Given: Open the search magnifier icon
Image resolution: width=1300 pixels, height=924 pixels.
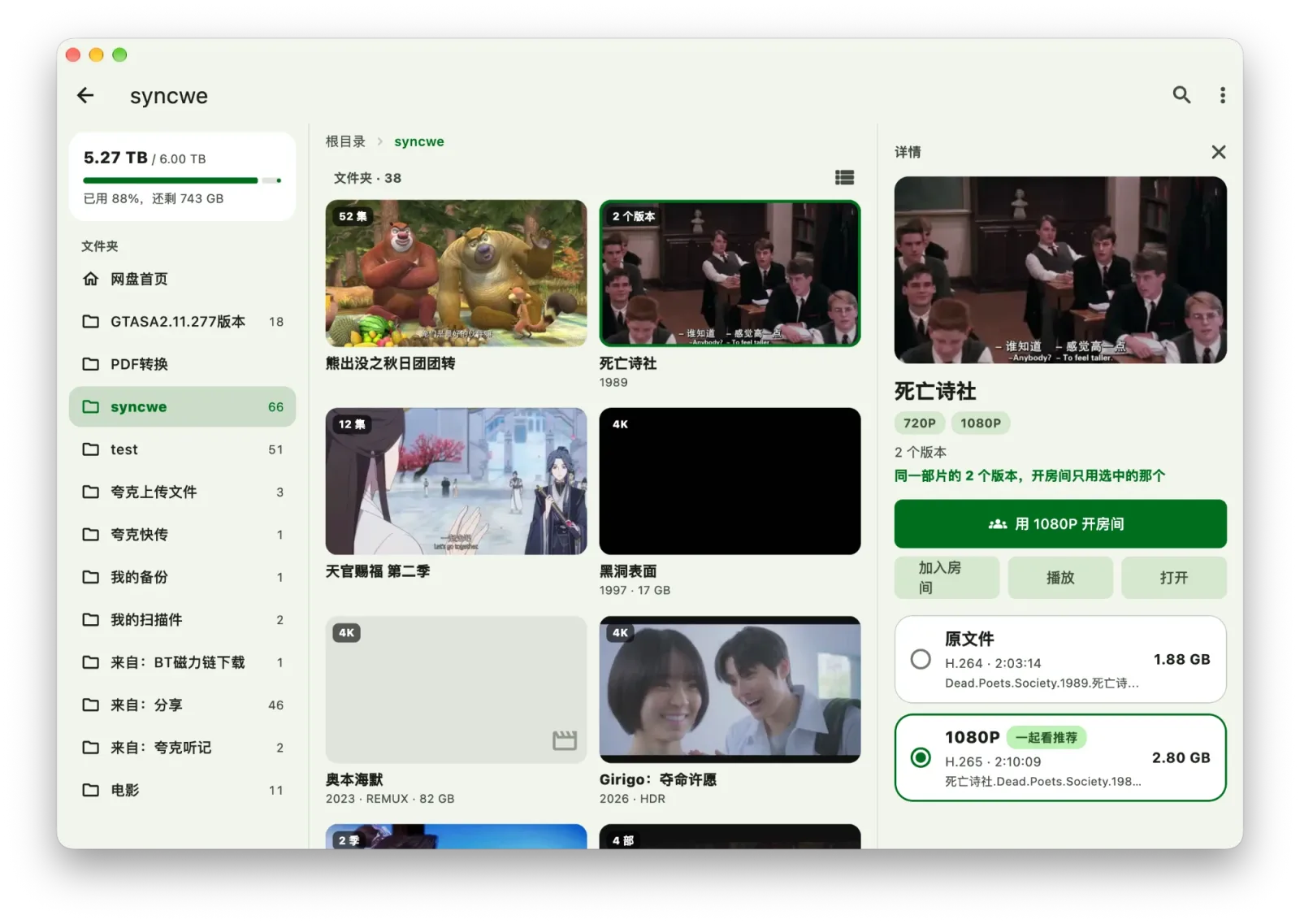Looking at the screenshot, I should pyautogui.click(x=1181, y=95).
